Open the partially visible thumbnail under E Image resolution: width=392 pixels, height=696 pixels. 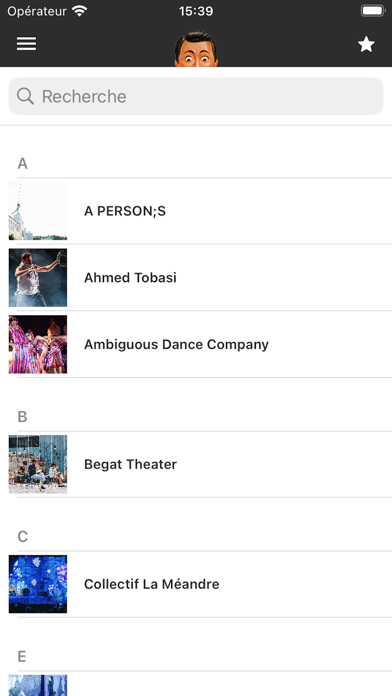(38, 685)
